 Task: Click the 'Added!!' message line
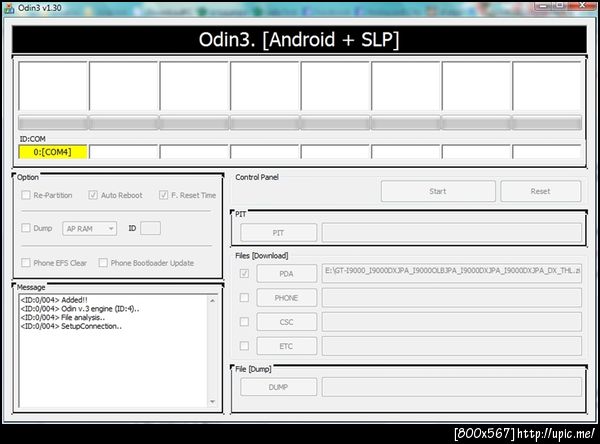54,300
